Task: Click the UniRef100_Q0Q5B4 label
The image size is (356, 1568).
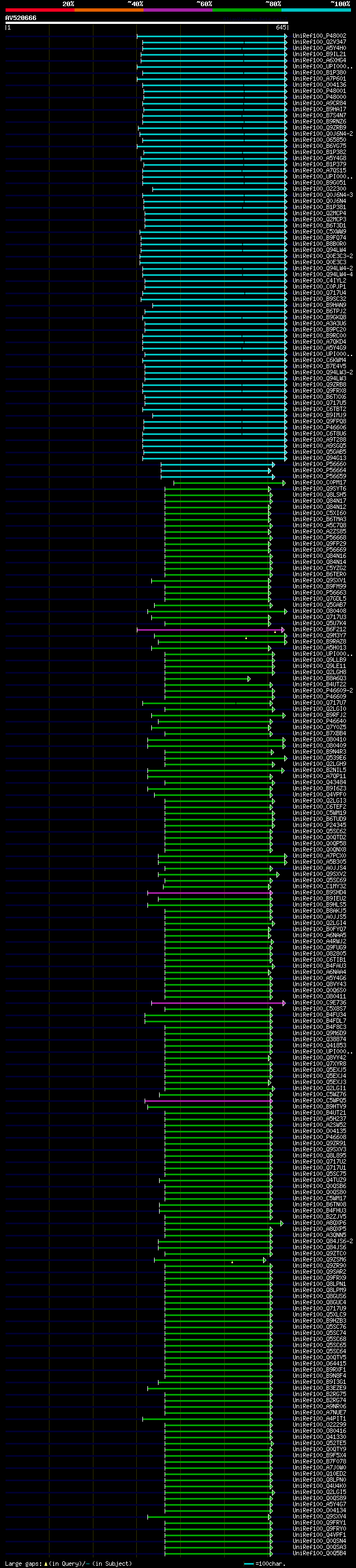Action: click(319, 1554)
